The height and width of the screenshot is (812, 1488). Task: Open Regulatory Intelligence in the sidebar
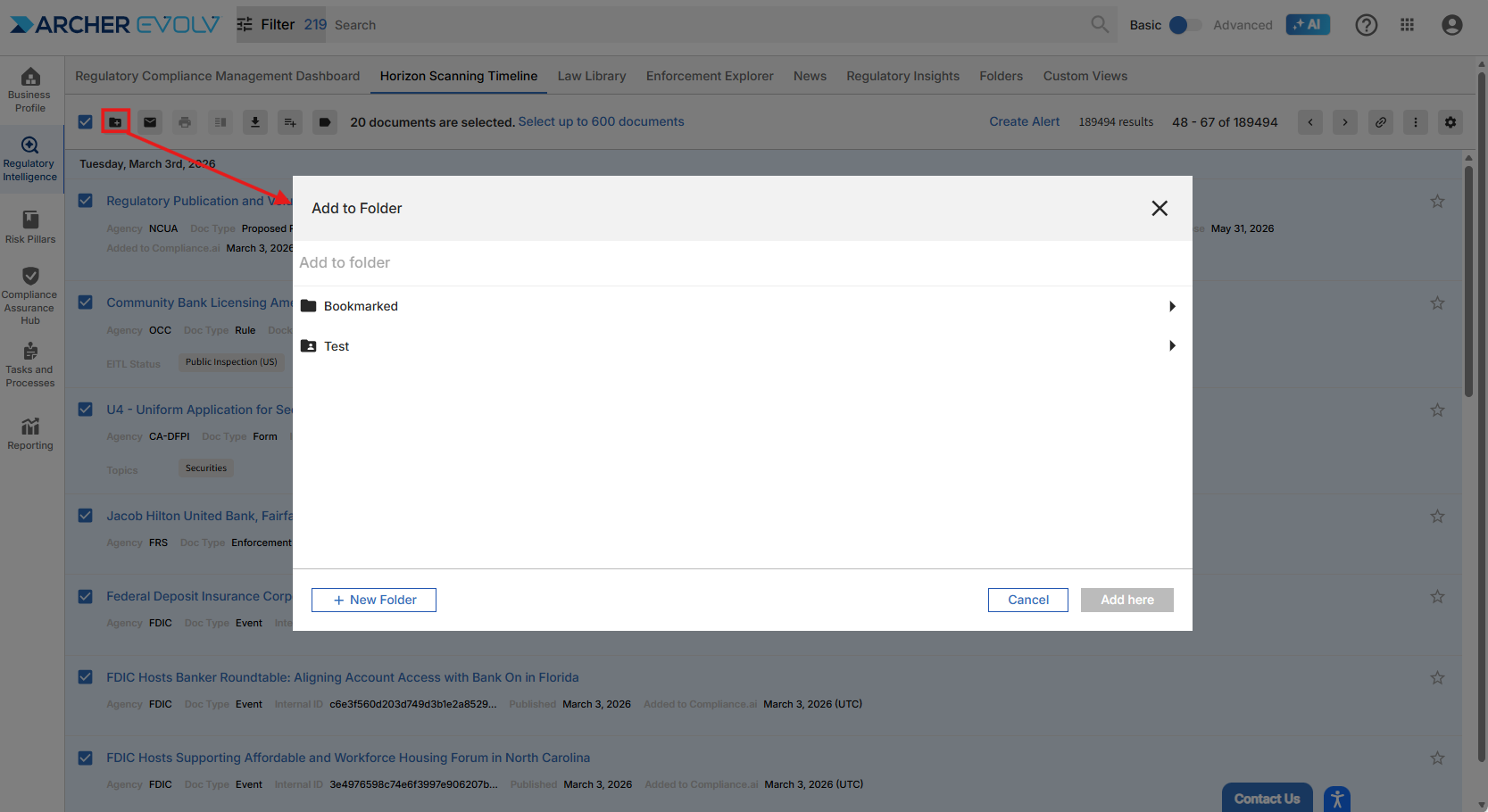(x=30, y=159)
